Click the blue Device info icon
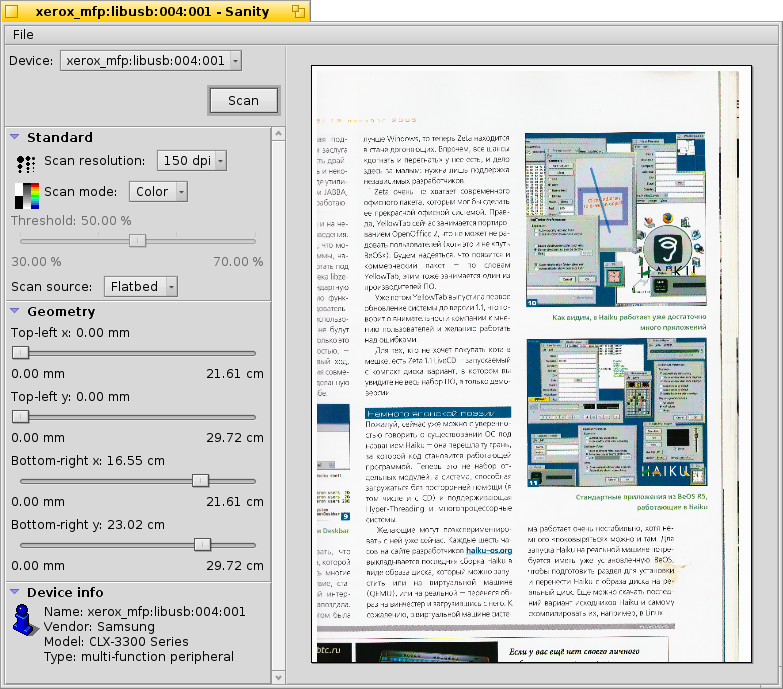The width and height of the screenshot is (783, 689). (25, 620)
